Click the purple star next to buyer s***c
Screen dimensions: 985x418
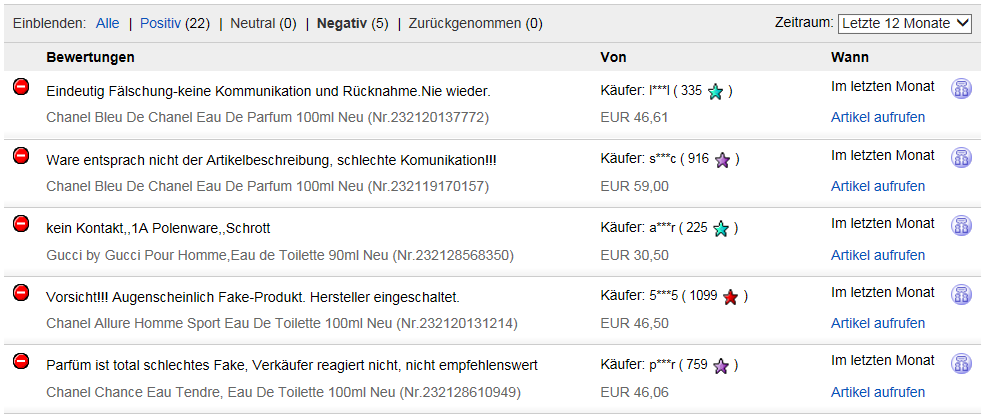pos(722,160)
